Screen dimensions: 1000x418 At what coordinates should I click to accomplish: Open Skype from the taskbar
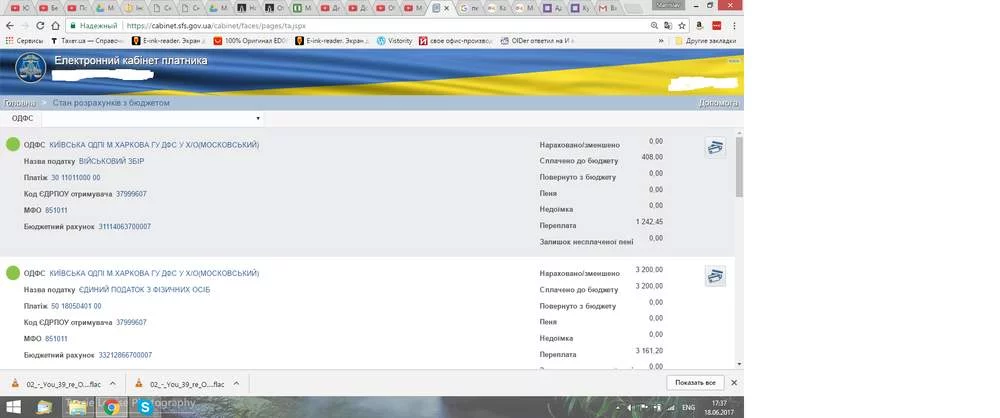(x=145, y=407)
